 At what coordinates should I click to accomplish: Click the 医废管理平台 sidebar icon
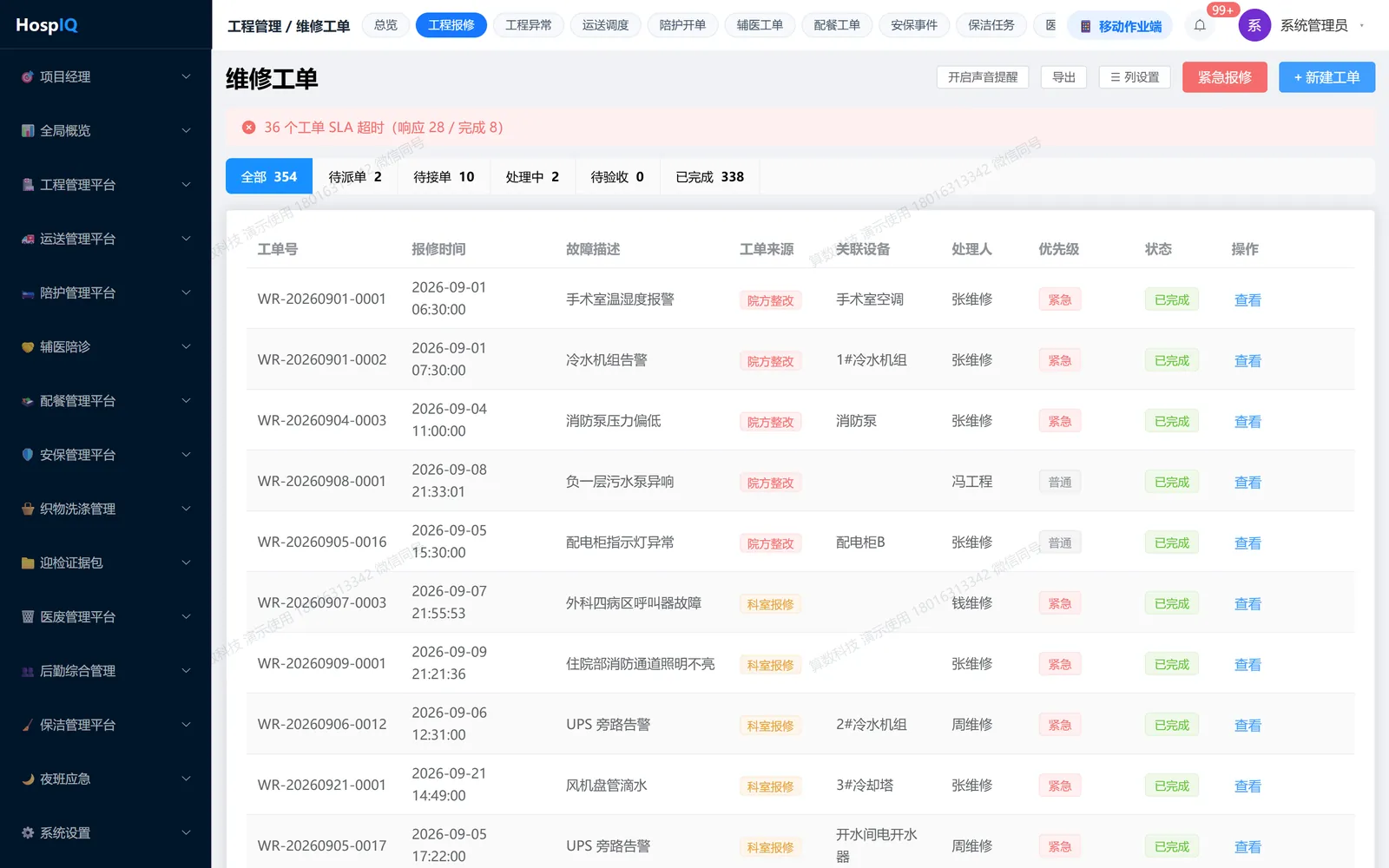tap(28, 616)
